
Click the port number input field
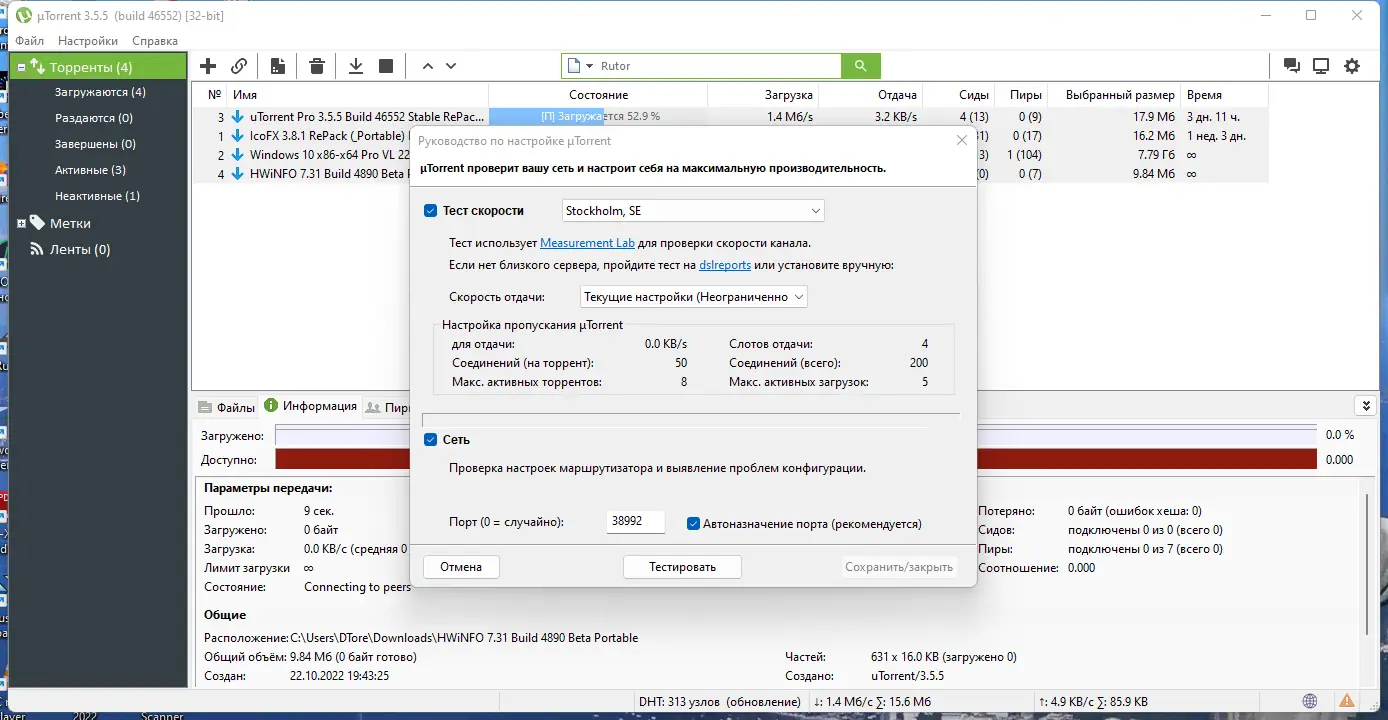point(636,522)
